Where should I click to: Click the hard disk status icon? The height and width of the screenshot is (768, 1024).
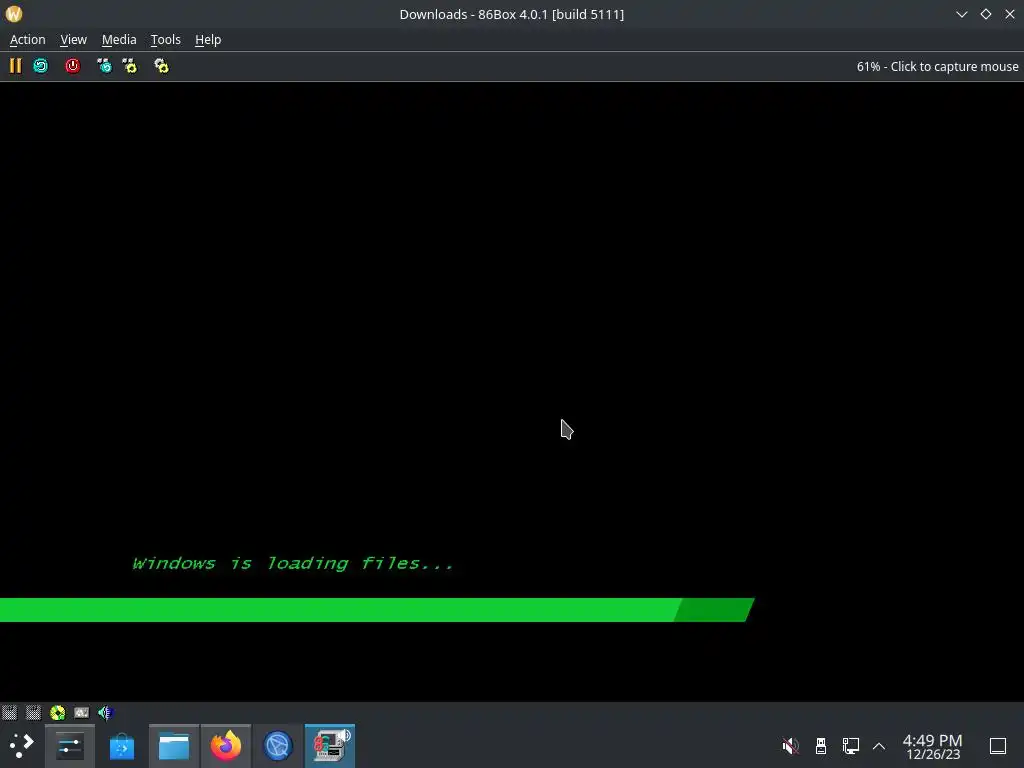coord(82,712)
